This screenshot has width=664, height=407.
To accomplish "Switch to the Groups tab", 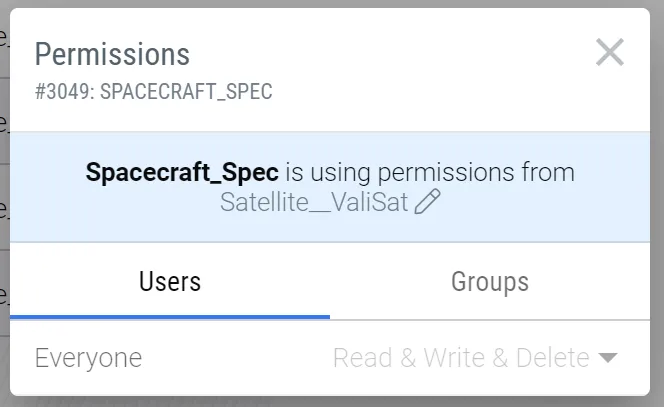I will (490, 282).
